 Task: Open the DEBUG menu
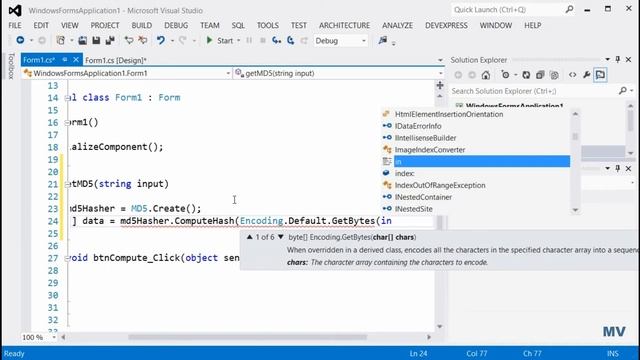176,25
